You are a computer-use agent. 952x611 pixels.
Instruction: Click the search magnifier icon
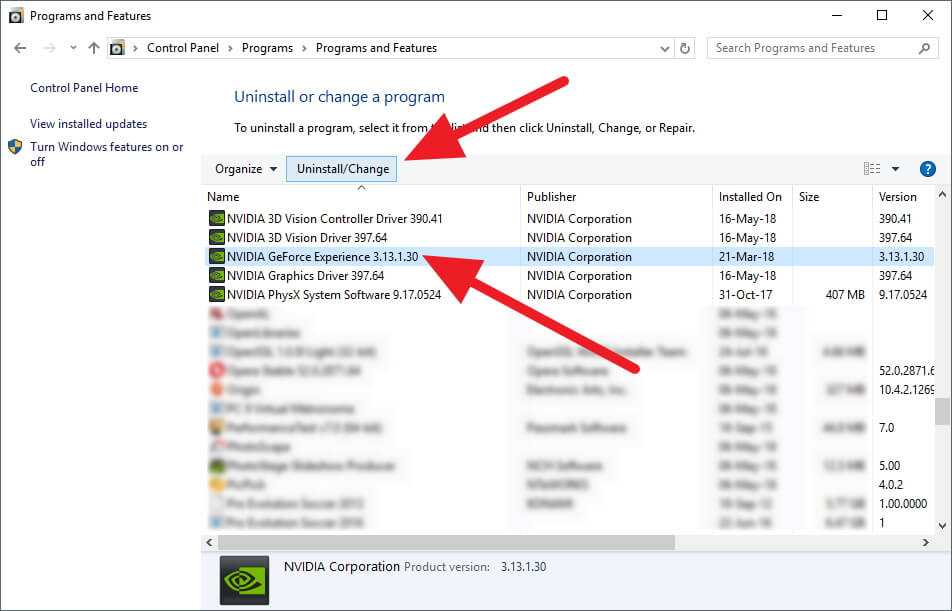[924, 48]
